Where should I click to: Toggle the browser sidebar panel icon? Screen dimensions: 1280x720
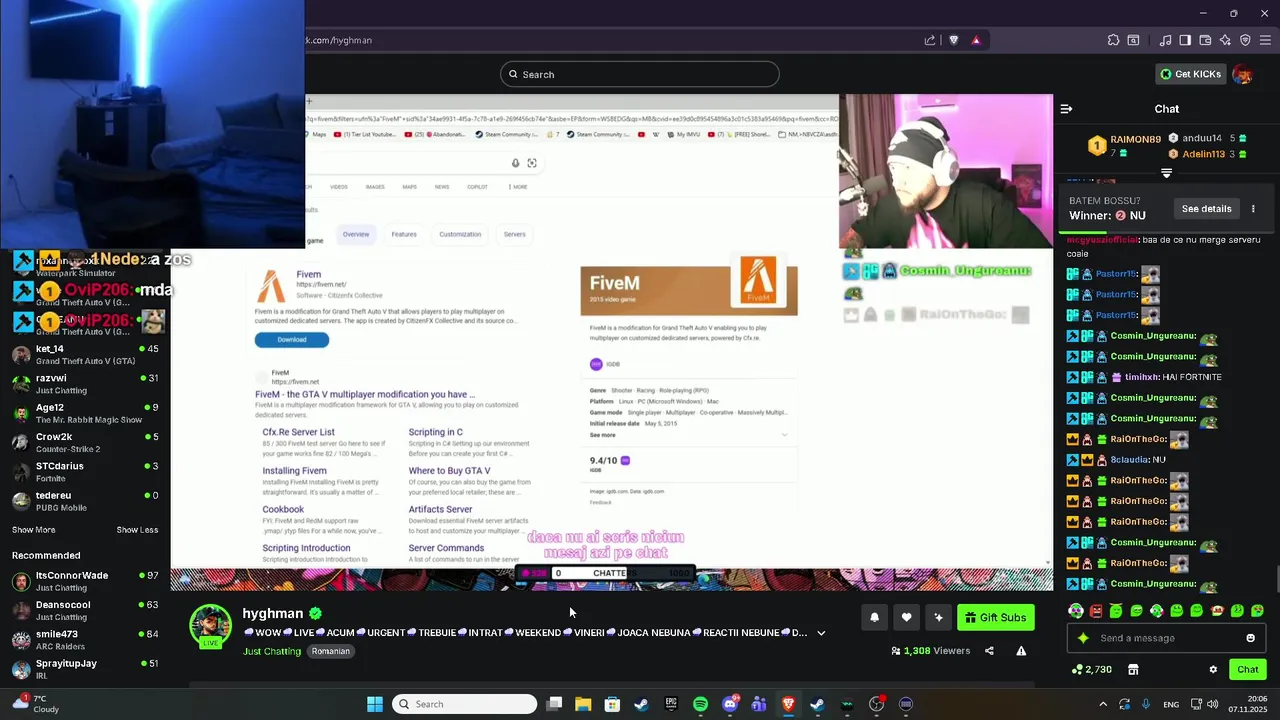pyautogui.click(x=1185, y=40)
